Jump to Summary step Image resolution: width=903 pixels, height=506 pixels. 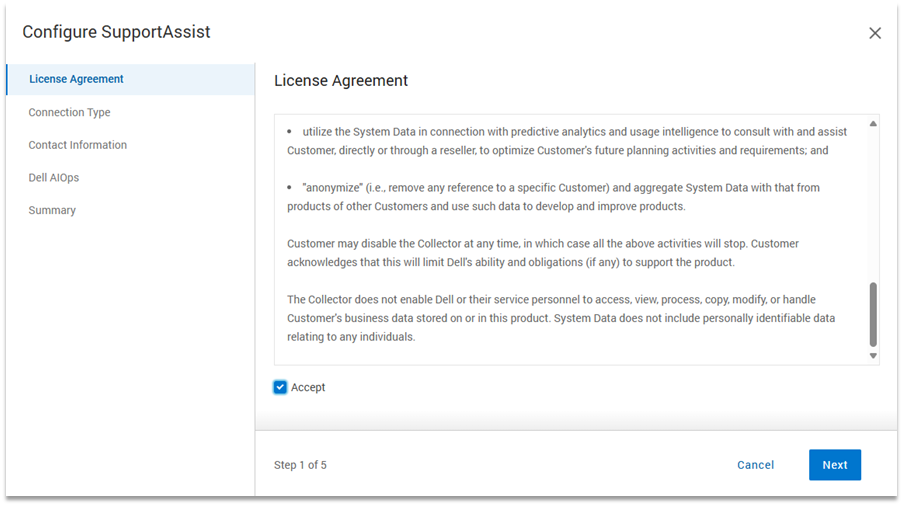(x=52, y=211)
